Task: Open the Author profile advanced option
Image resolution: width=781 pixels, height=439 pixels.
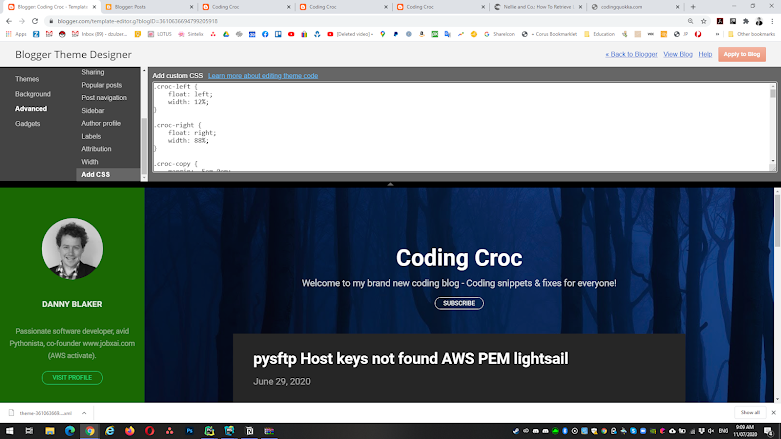Action: [x=101, y=124]
